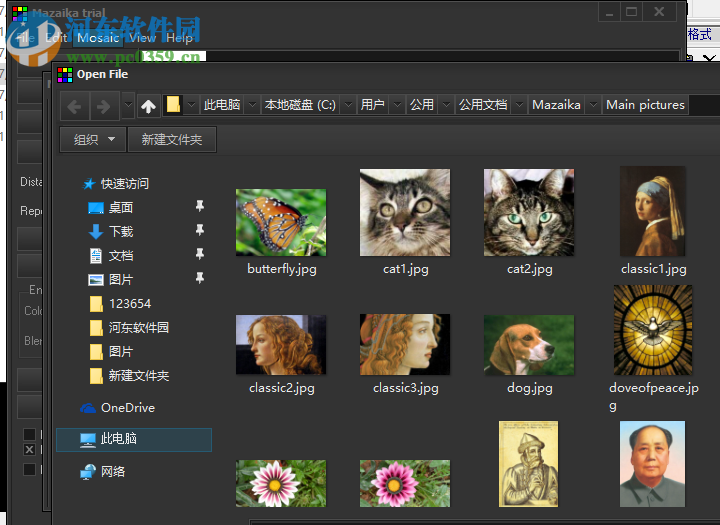Click the Forward navigation arrow
The width and height of the screenshot is (720, 525).
point(104,106)
